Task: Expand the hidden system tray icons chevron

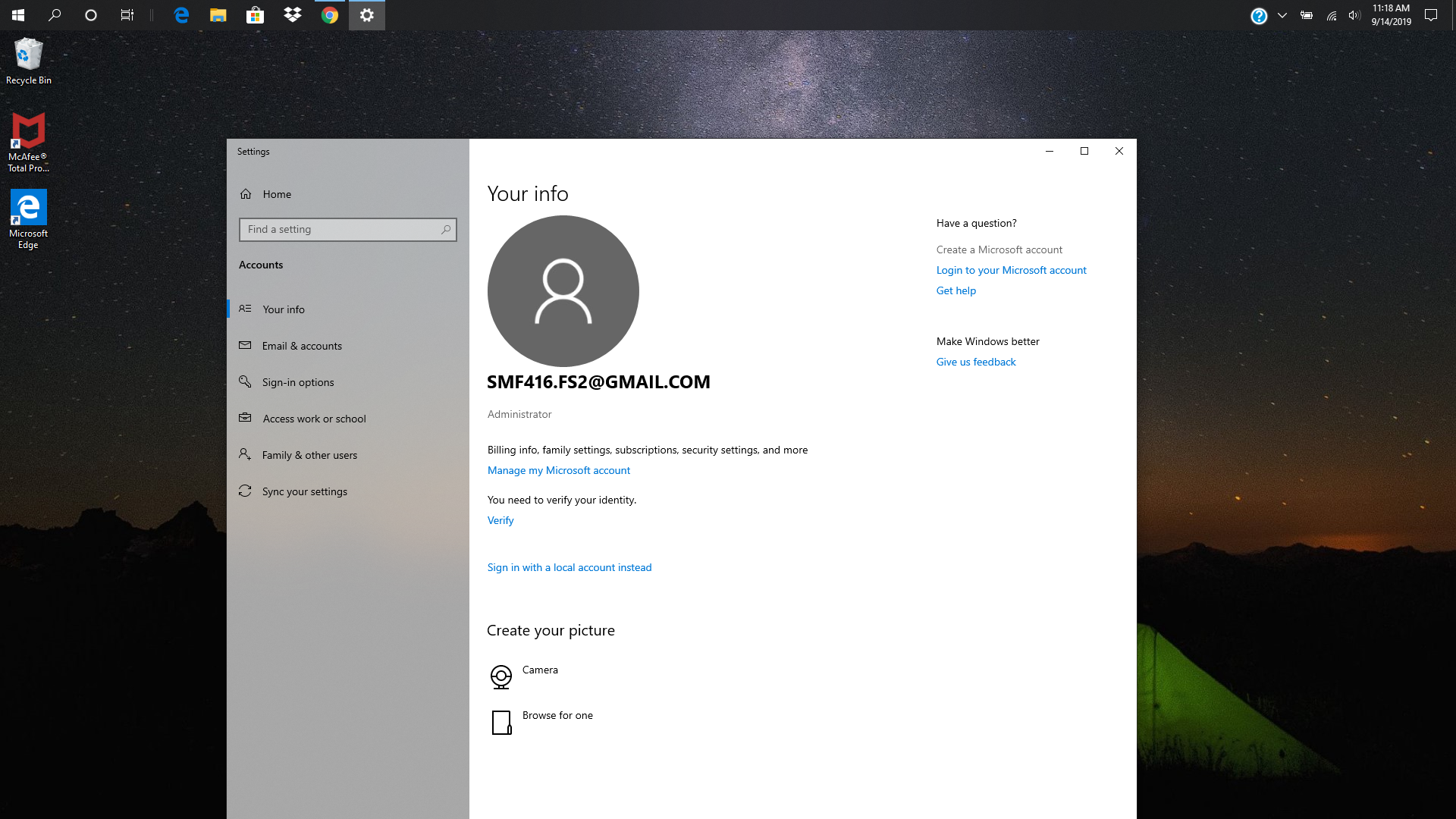Action: (1282, 15)
